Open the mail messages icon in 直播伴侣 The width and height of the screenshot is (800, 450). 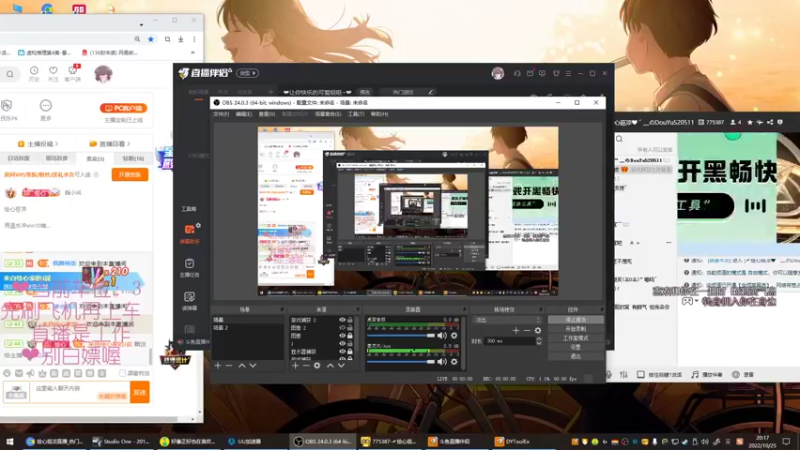click(x=530, y=73)
